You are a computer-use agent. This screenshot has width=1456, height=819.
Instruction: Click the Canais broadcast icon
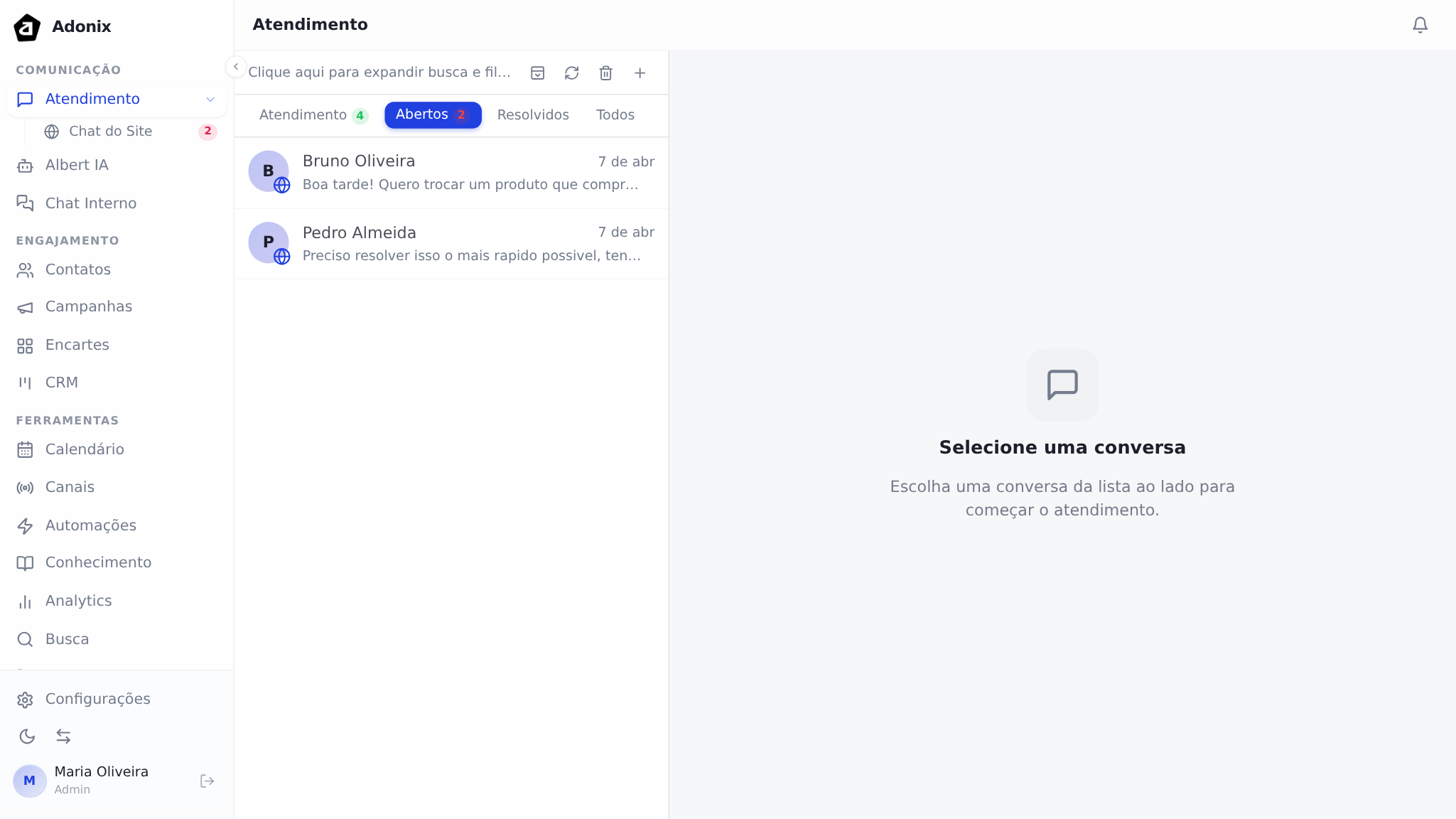25,488
